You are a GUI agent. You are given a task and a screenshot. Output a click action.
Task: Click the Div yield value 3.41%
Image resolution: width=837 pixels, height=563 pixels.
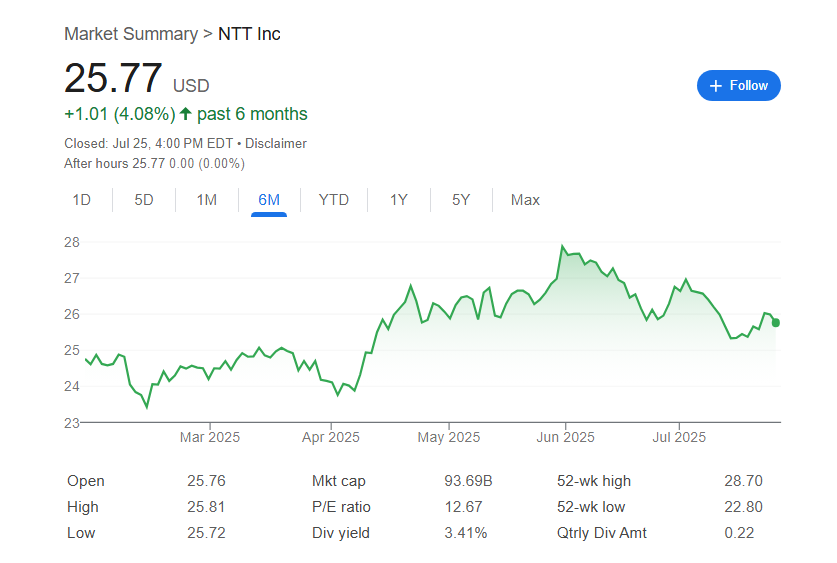[465, 533]
